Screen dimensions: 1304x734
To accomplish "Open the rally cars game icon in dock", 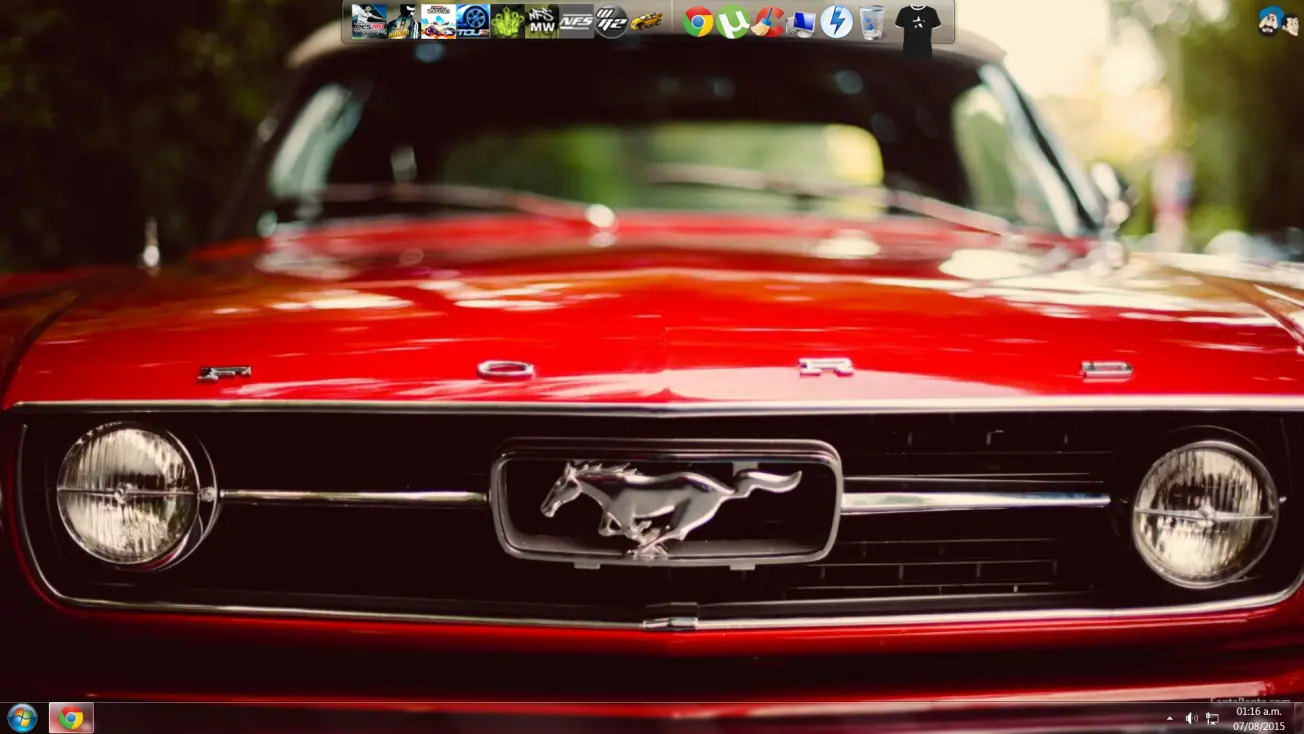I will (438, 21).
